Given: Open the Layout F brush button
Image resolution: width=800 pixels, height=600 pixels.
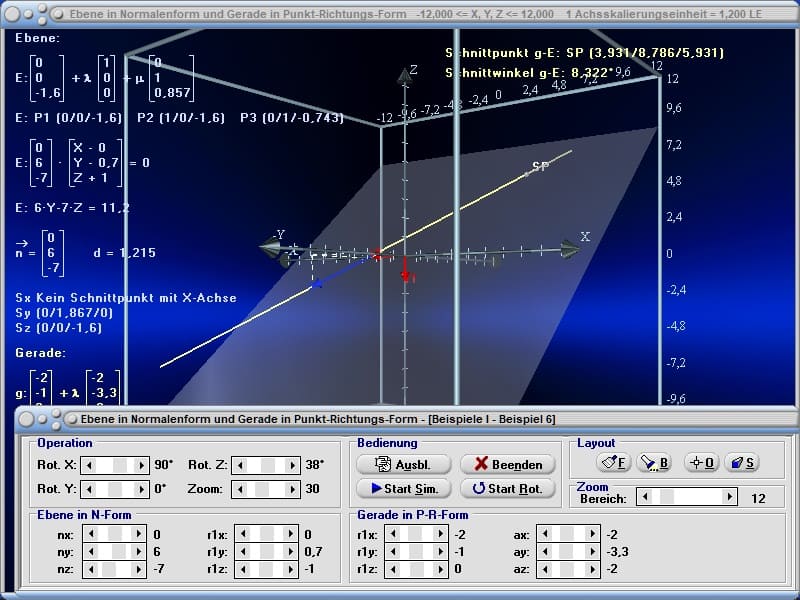Looking at the screenshot, I should (613, 463).
